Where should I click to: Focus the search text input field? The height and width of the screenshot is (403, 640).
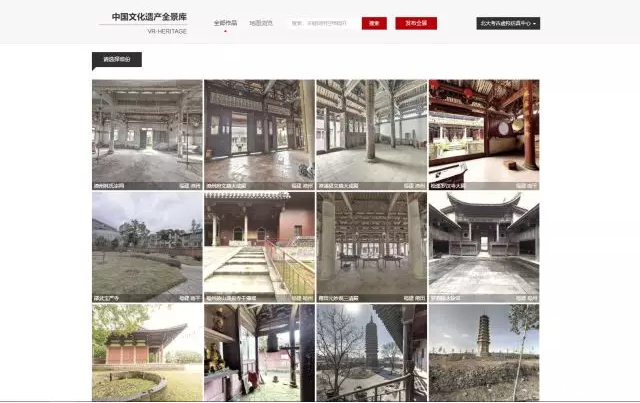pos(322,23)
